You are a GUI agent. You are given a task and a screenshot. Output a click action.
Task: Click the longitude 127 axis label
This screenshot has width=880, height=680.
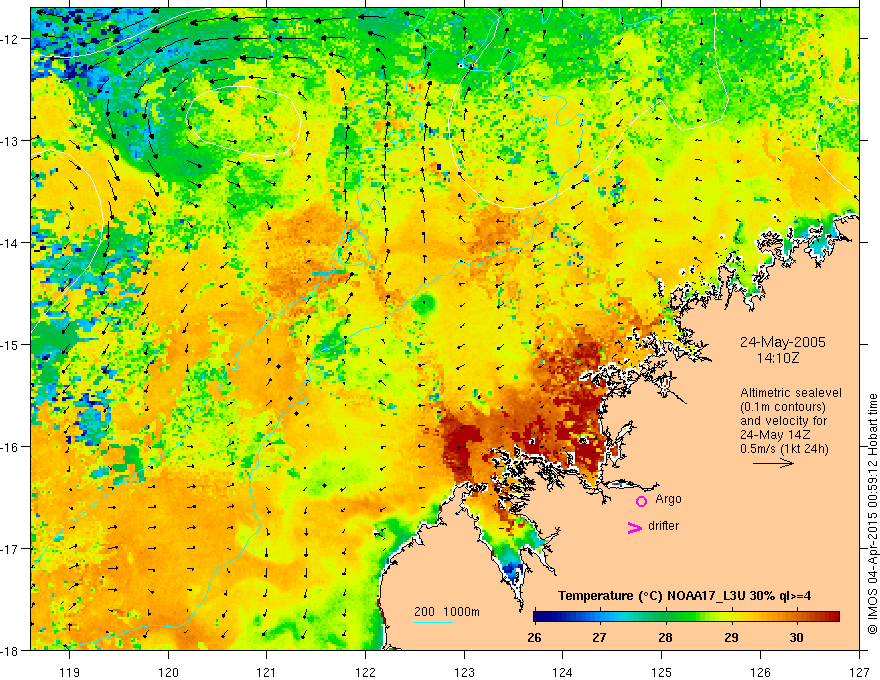[x=859, y=672]
